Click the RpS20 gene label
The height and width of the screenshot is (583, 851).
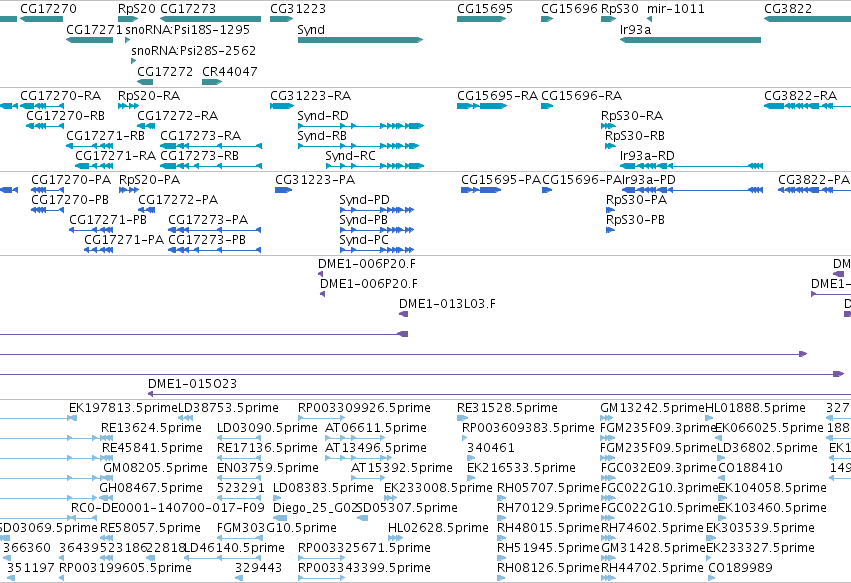point(137,9)
